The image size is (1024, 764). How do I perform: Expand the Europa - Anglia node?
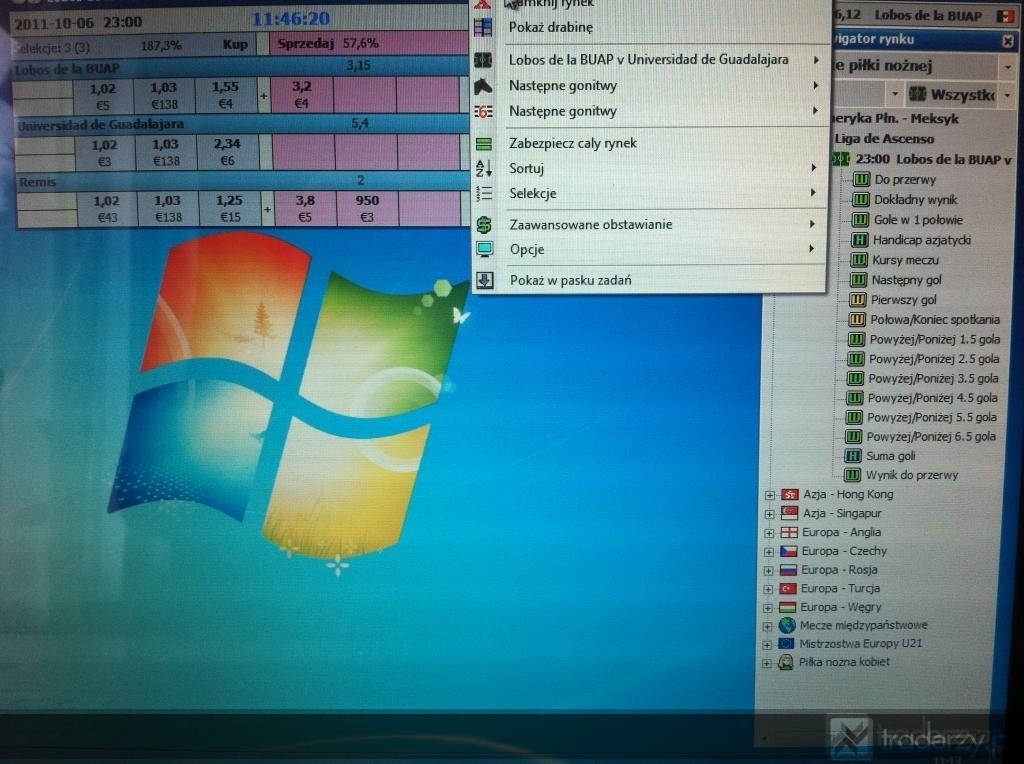[x=769, y=533]
